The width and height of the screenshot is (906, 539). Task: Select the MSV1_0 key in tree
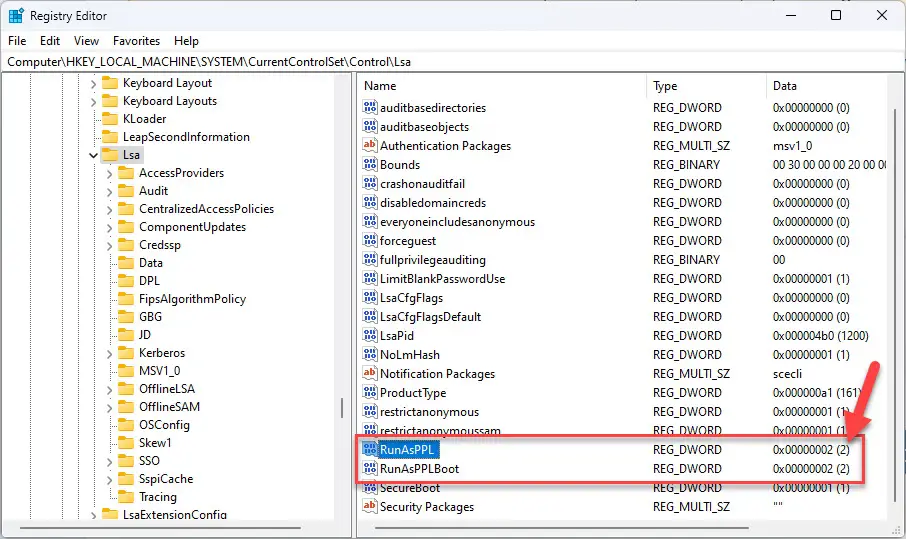pos(159,370)
